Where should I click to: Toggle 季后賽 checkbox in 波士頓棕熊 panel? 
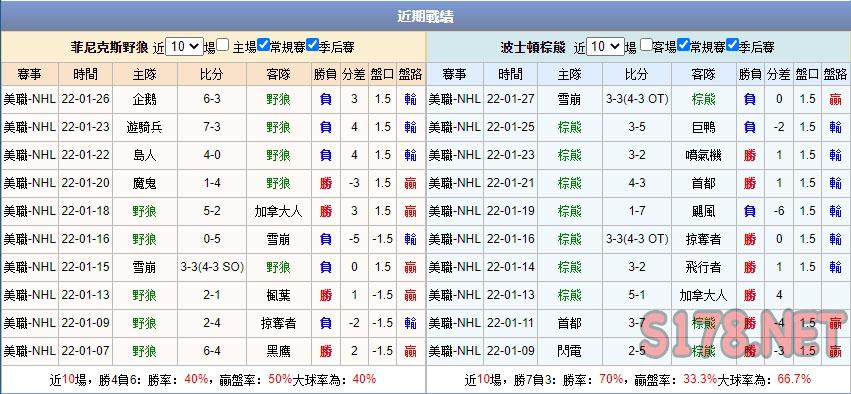(732, 45)
